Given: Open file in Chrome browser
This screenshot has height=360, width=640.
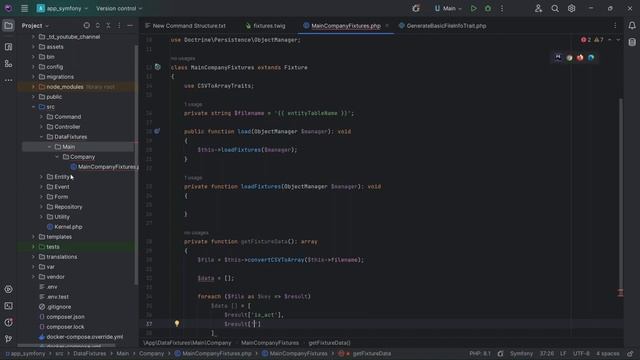Looking at the screenshot, I should (569, 58).
